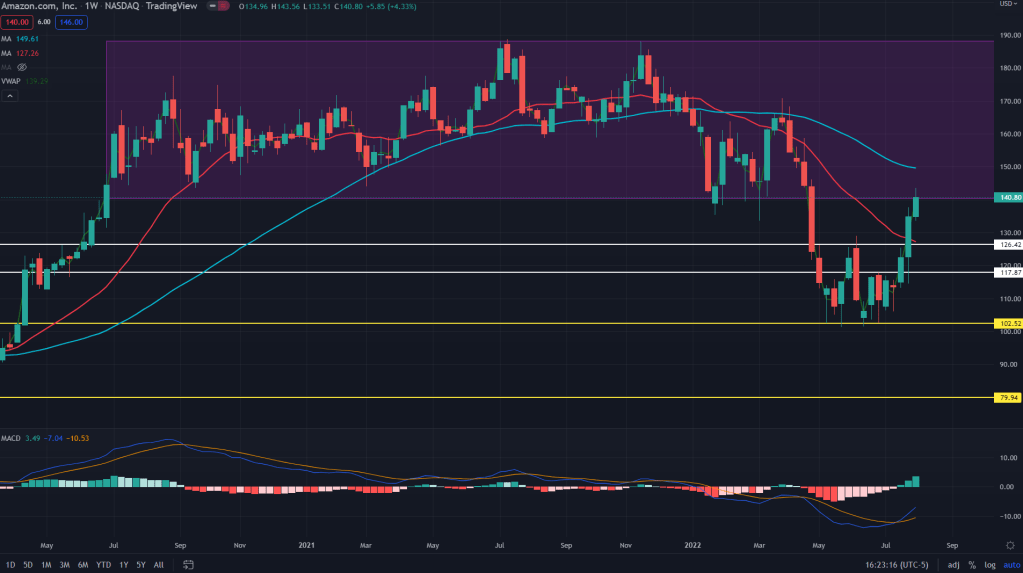Viewport: 1023px width, 573px height.
Task: Select the 1D time range
Action: 10,565
